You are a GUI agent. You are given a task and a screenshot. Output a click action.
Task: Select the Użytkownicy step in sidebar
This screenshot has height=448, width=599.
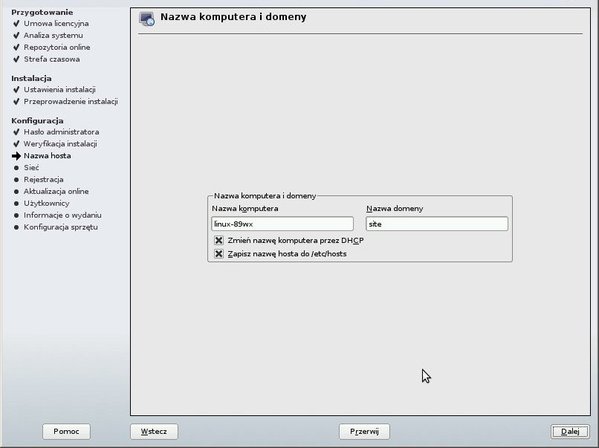click(47, 203)
